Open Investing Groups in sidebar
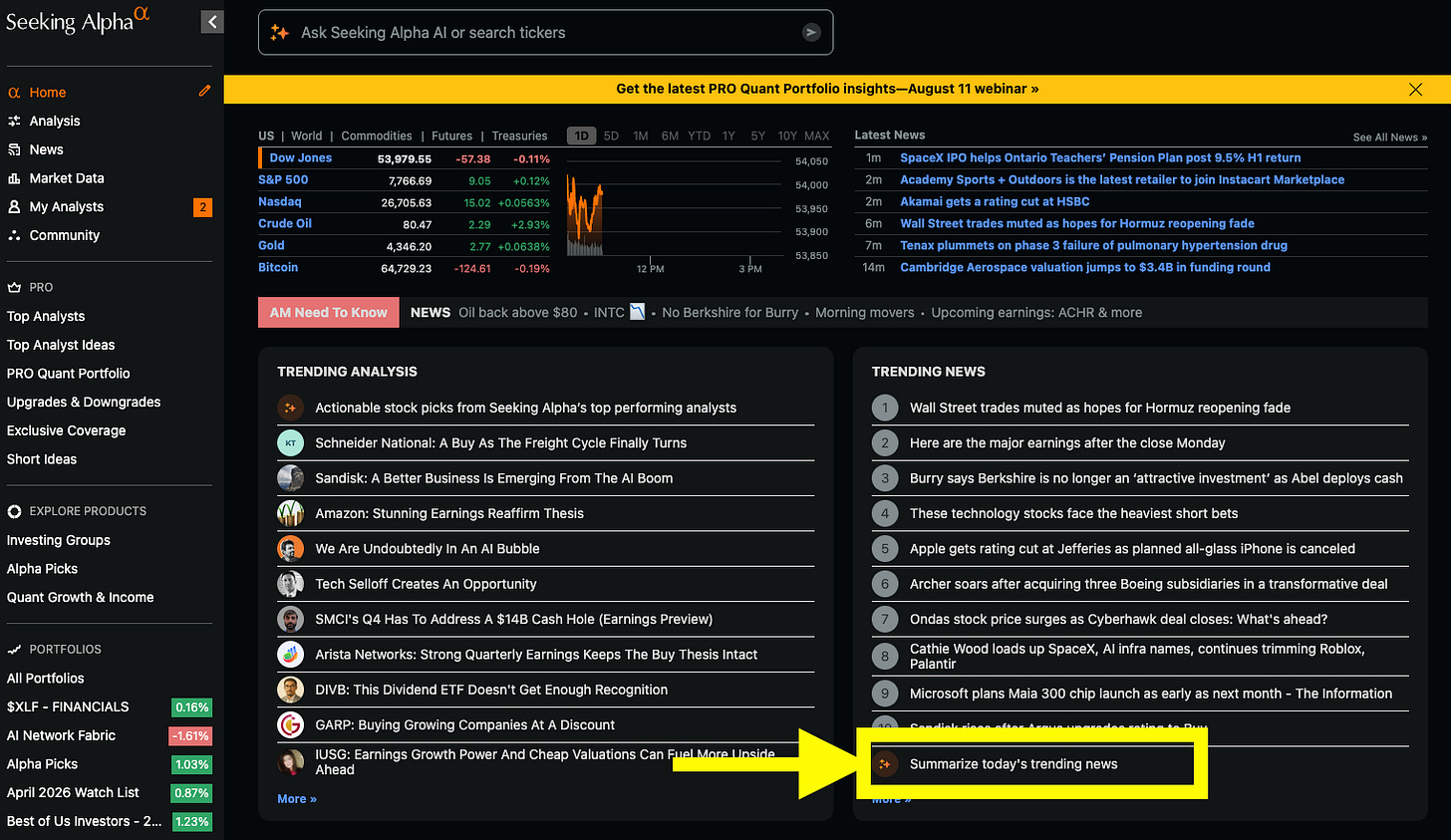The height and width of the screenshot is (840, 1451). (59, 540)
